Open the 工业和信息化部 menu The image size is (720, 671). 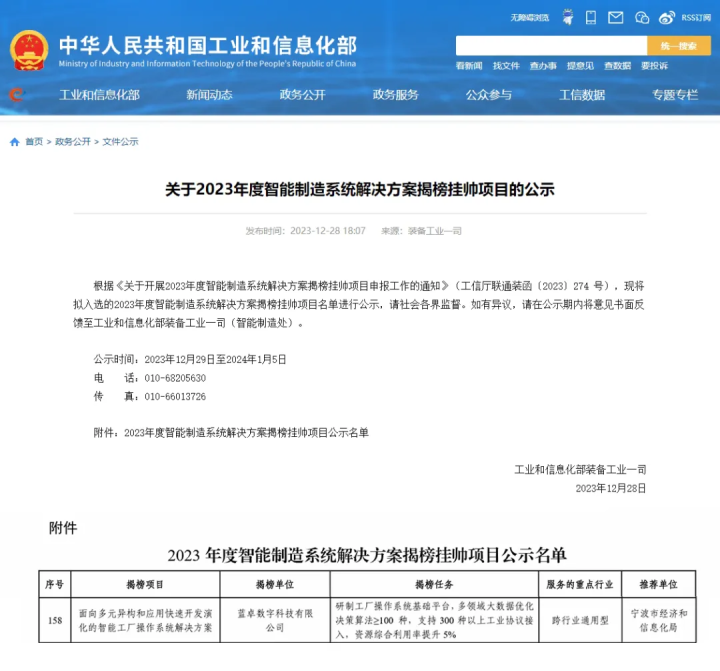click(x=99, y=95)
